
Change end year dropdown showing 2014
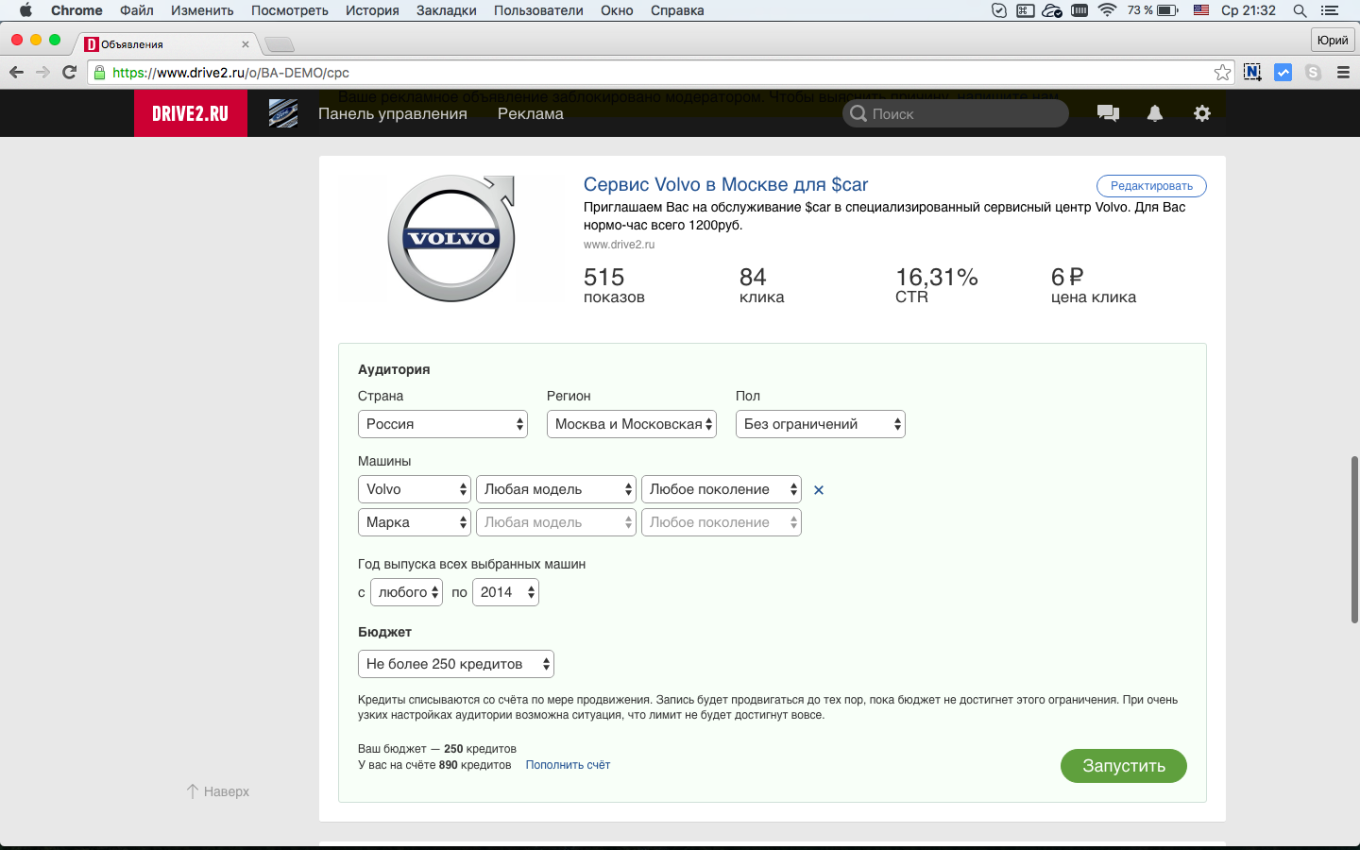(x=505, y=592)
